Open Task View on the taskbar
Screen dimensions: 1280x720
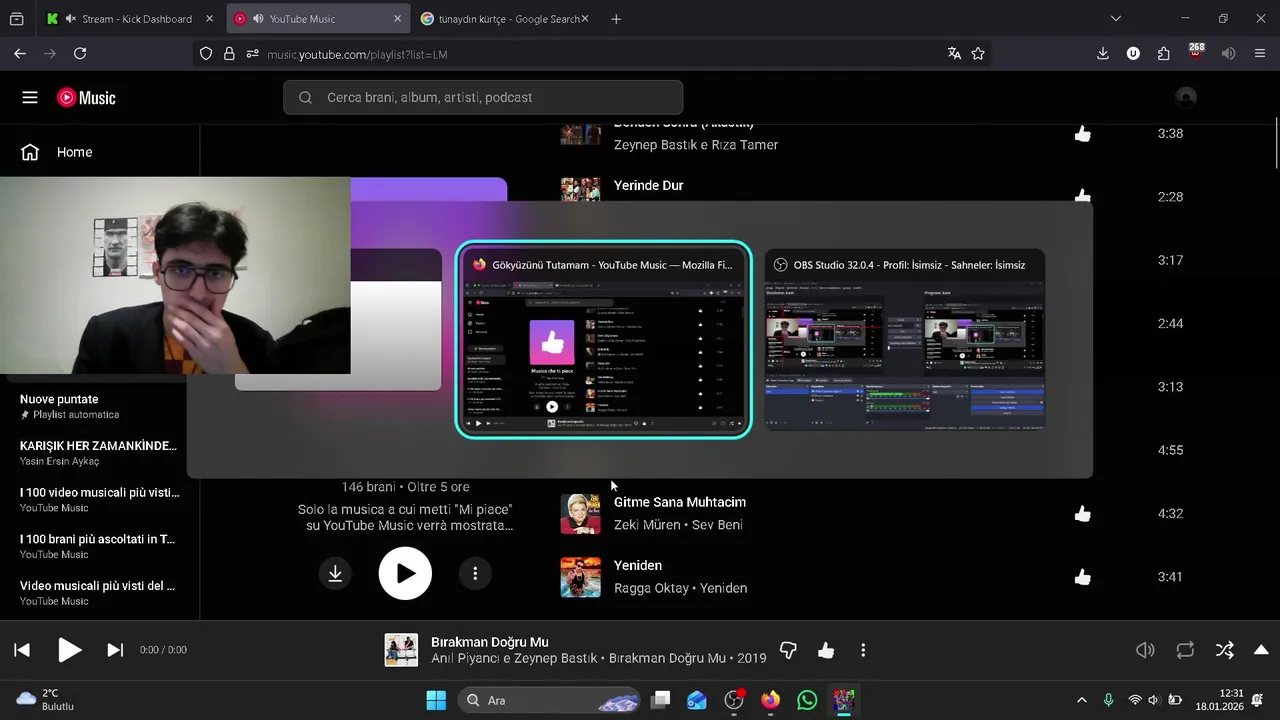660,700
